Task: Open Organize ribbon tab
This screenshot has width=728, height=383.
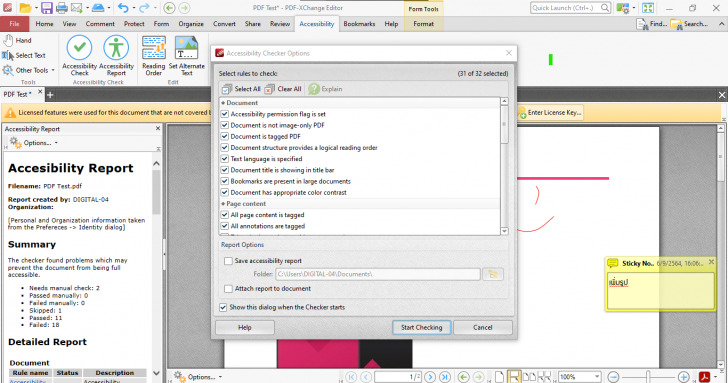Action: (191, 24)
